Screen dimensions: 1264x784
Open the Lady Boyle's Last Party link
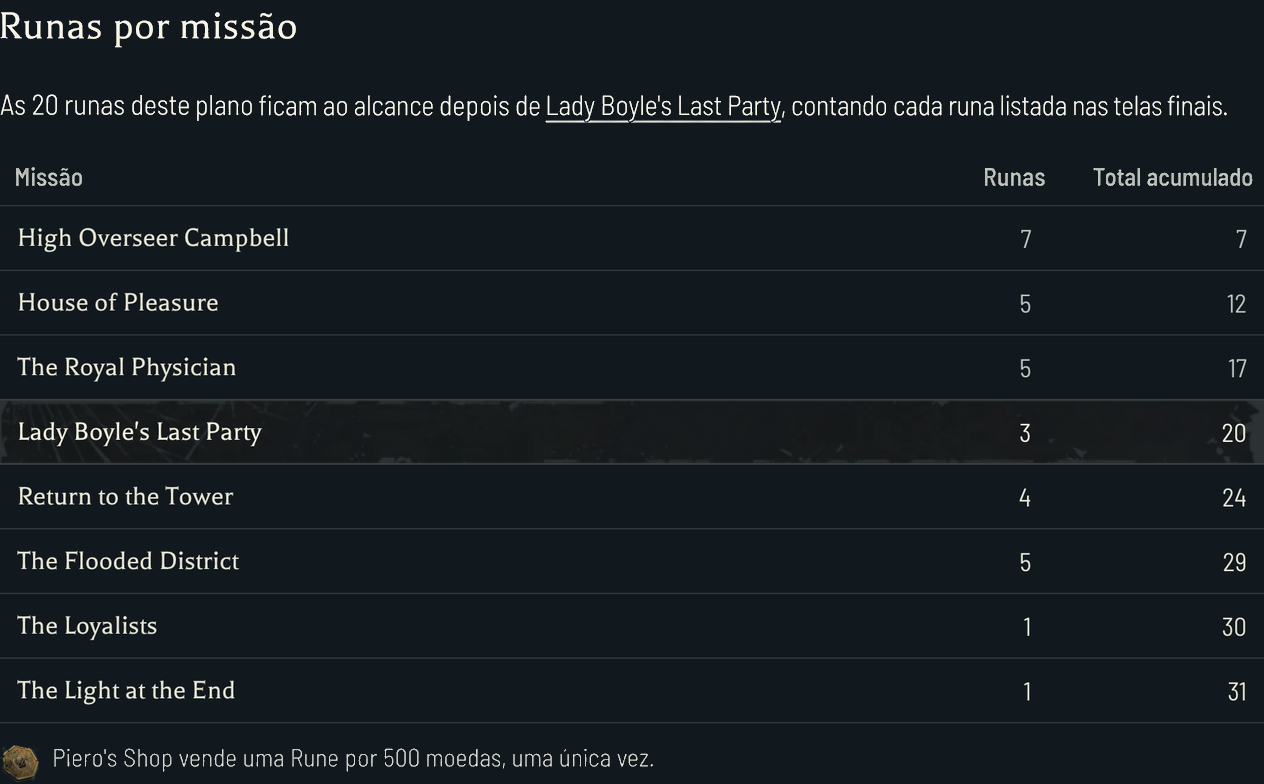click(663, 106)
